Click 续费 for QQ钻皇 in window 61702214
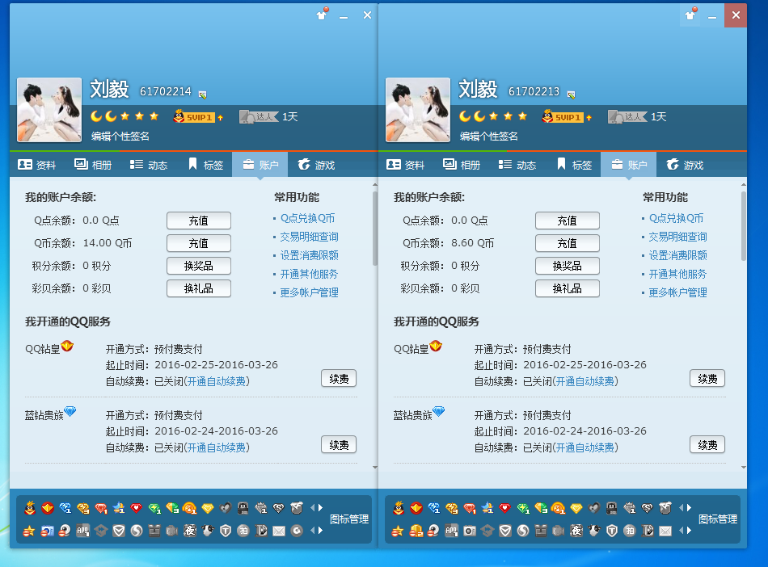This screenshot has height=567, width=768. tap(339, 378)
